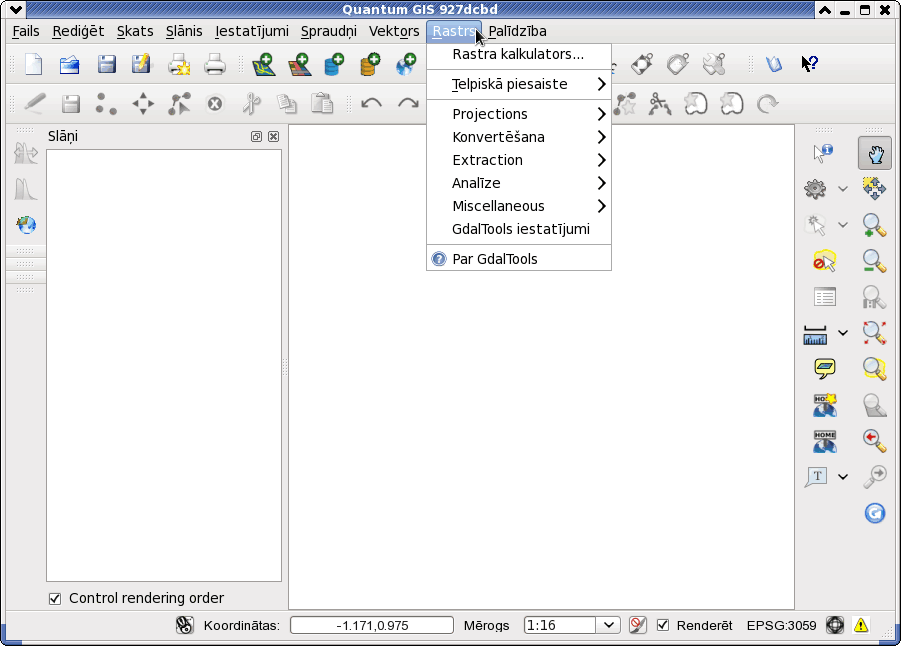
Task: Click Zoom Full extent icon
Action: click(875, 333)
